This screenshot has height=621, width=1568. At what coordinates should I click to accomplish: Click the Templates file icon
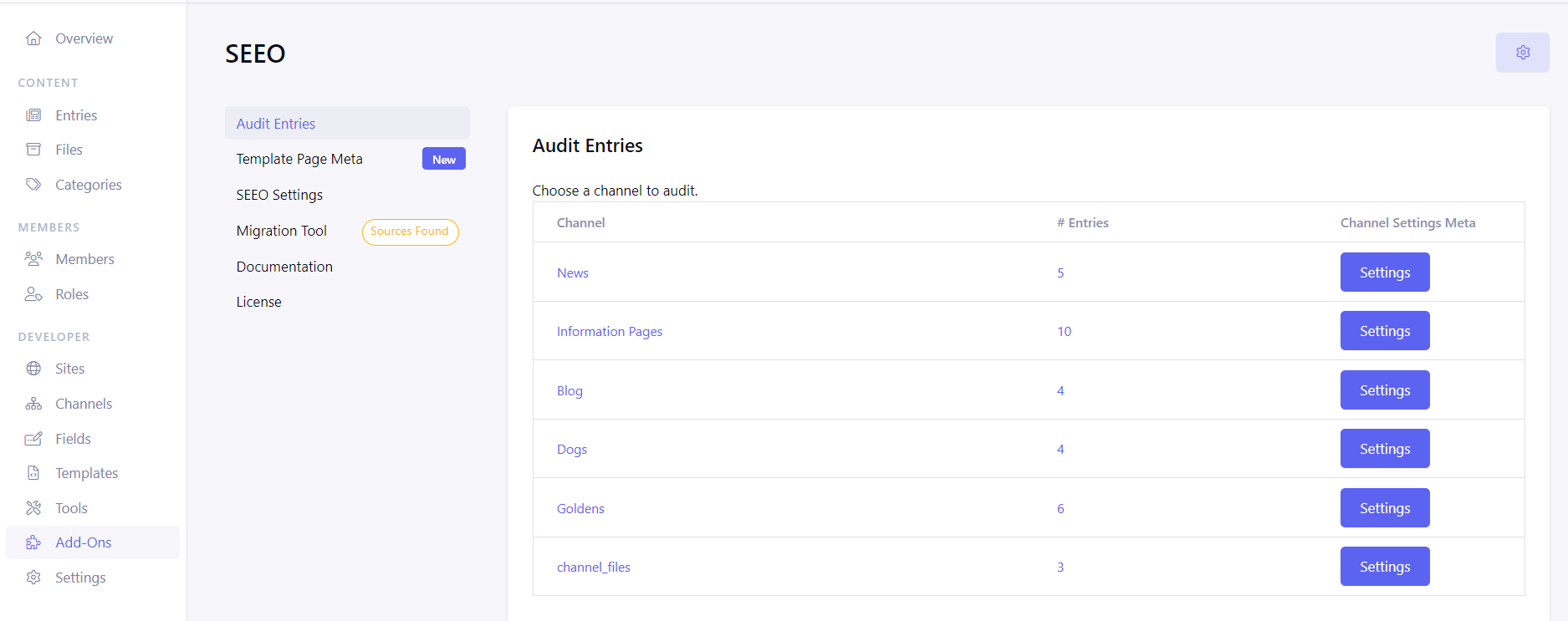[x=33, y=473]
